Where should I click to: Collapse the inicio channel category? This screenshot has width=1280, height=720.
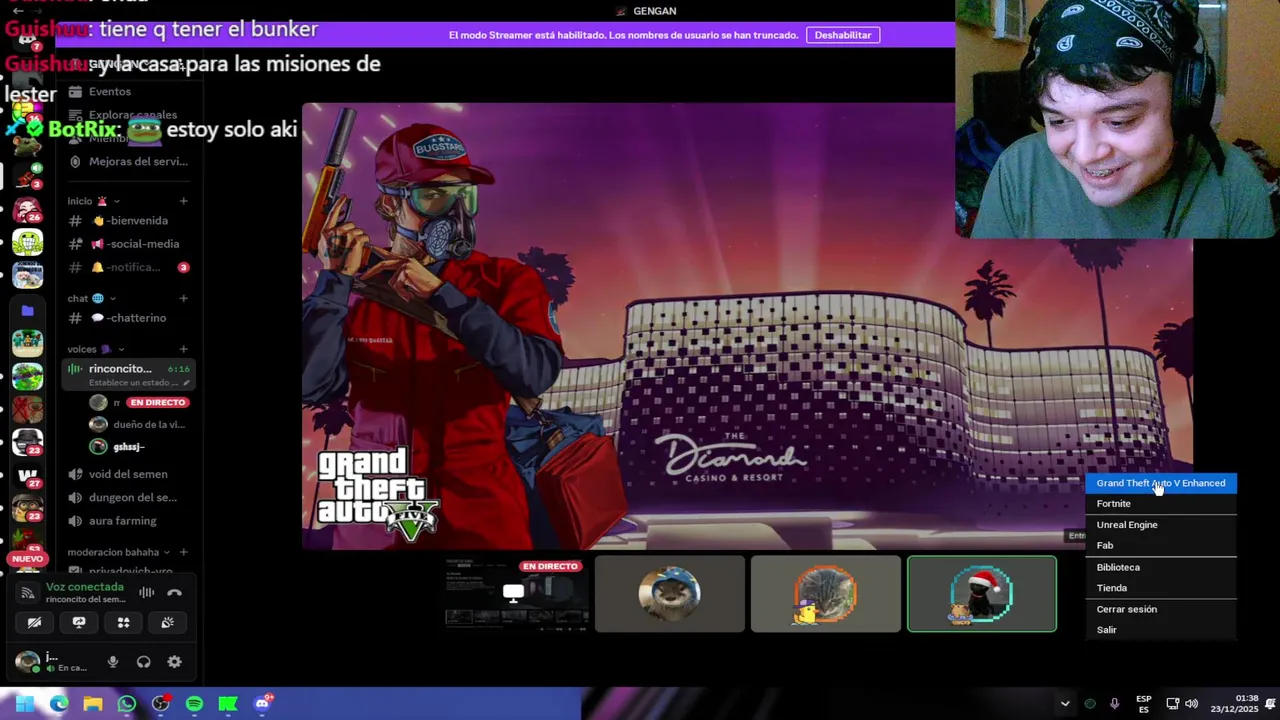coord(93,201)
